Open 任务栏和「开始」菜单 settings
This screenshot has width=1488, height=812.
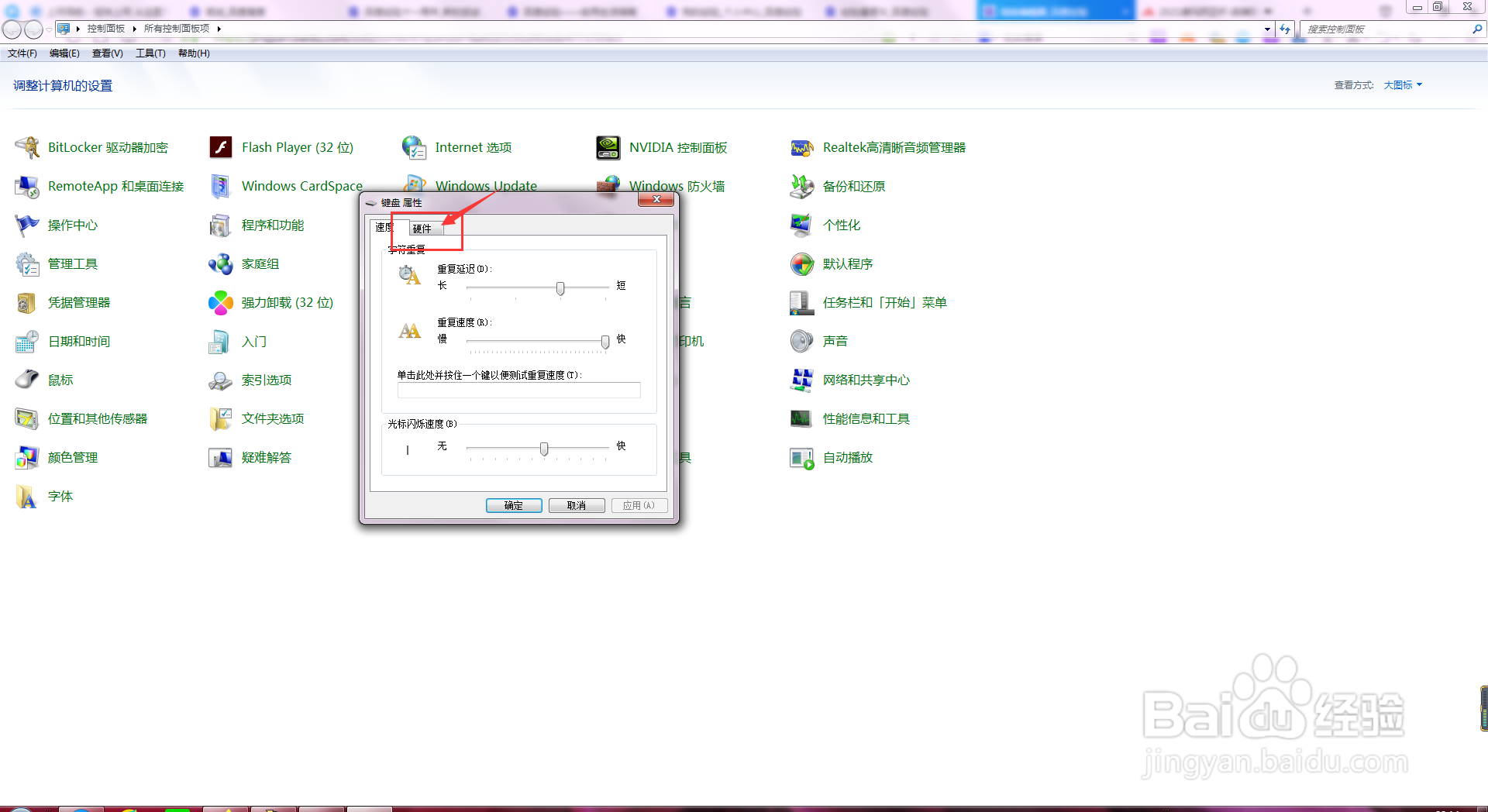[x=885, y=302]
